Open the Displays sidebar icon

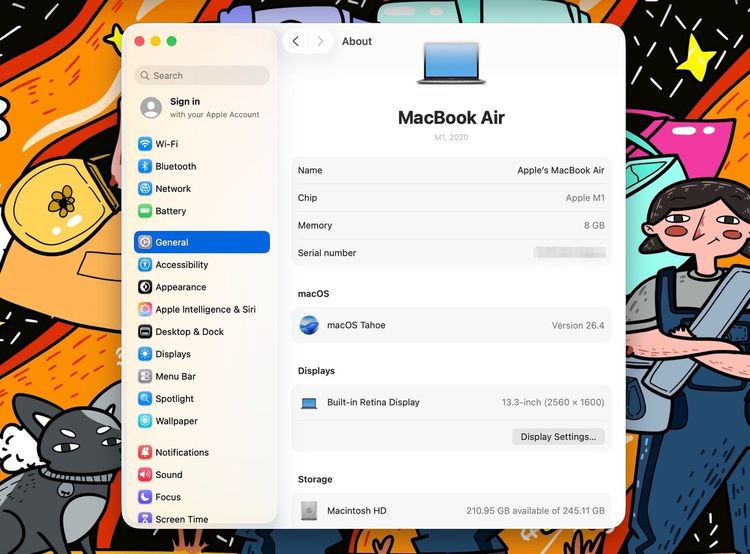tap(145, 354)
